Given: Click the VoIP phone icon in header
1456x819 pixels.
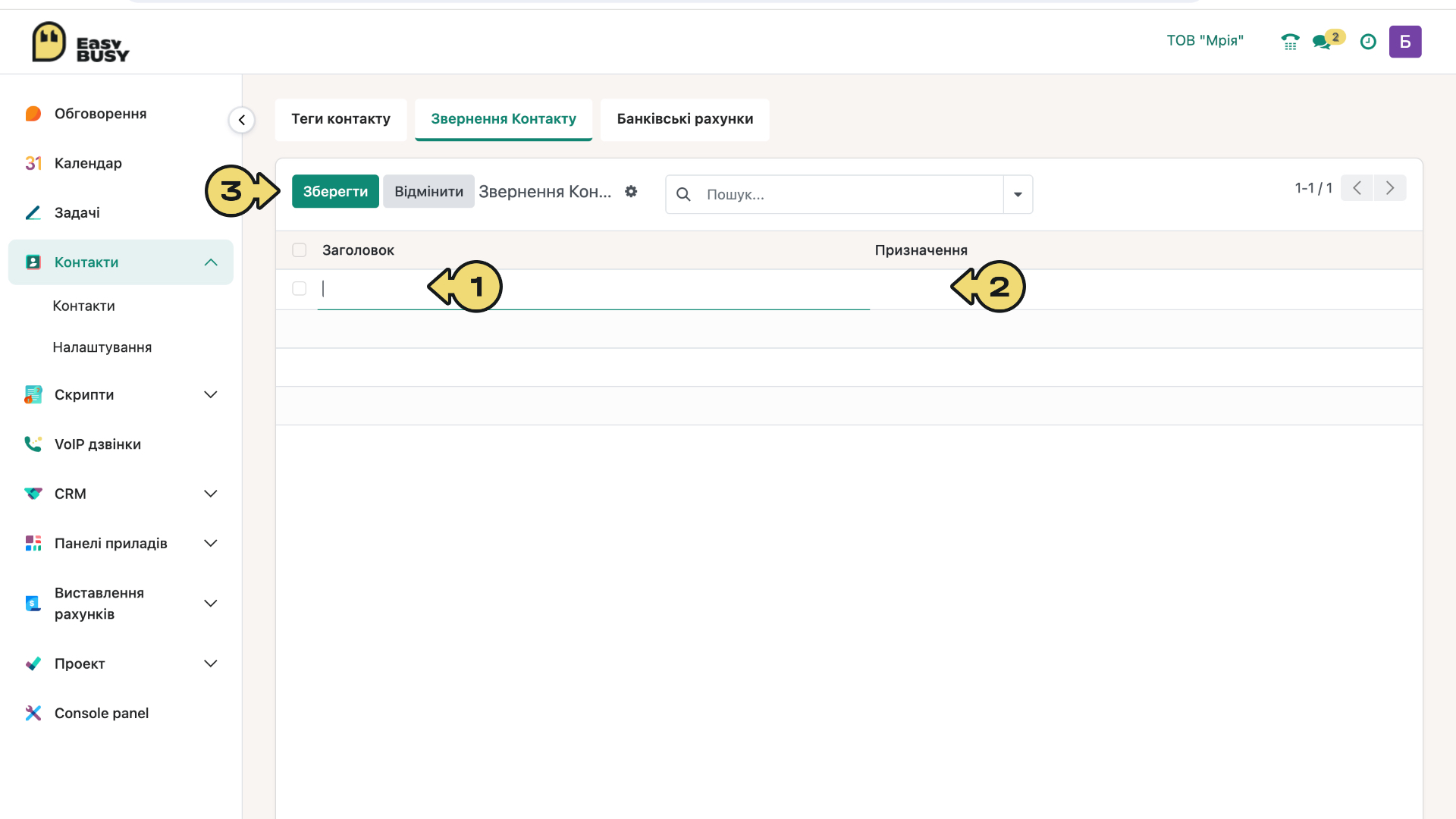Looking at the screenshot, I should coord(1290,42).
